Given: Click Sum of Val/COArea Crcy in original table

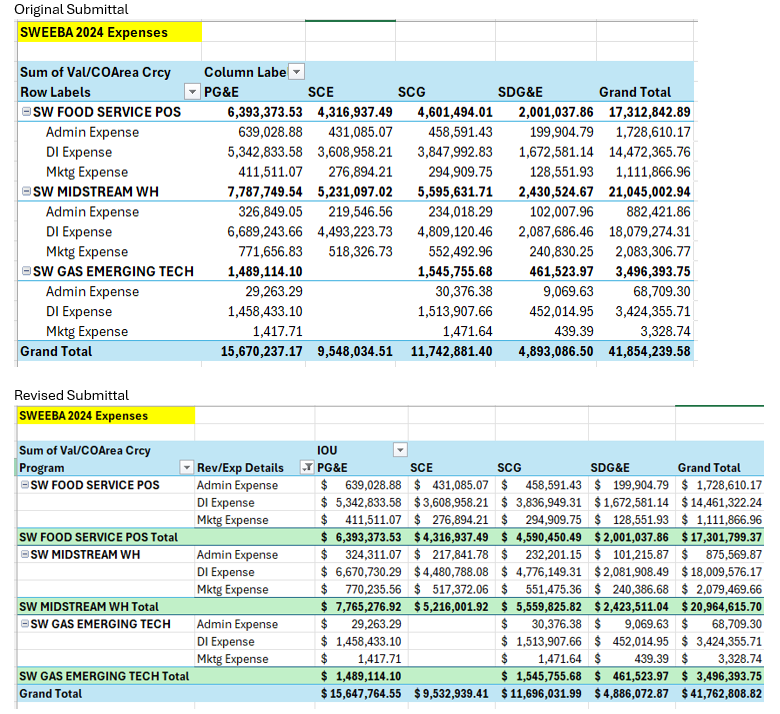Looking at the screenshot, I should (95, 72).
